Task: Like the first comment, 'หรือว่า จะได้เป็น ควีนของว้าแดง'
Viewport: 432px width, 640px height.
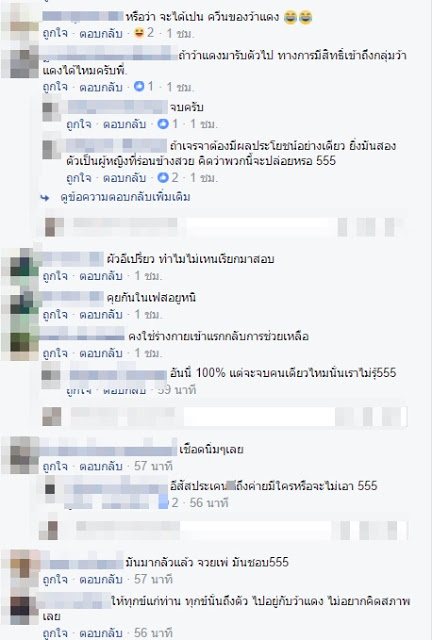Action: (55, 33)
